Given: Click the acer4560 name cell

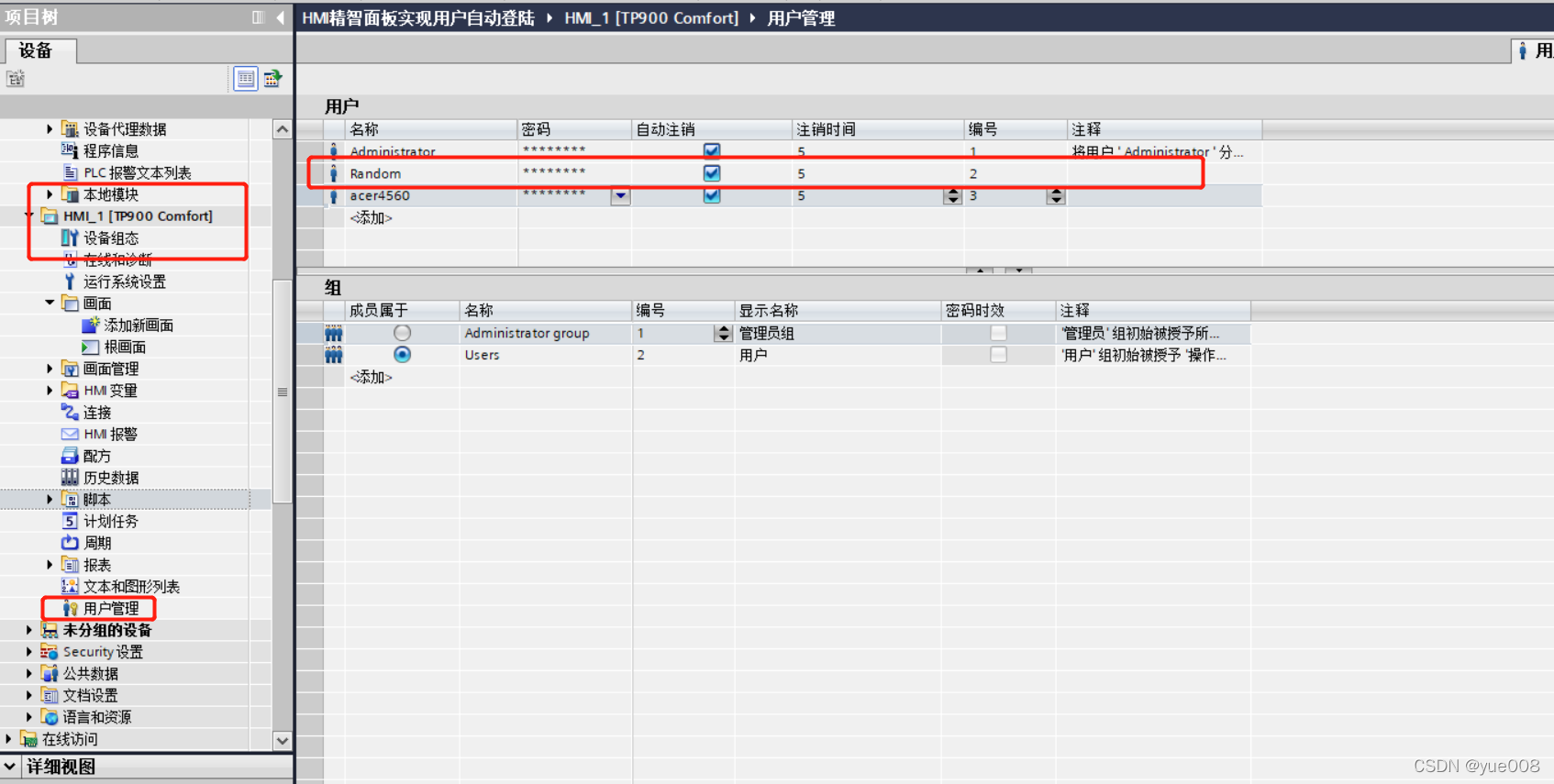Looking at the screenshot, I should [x=431, y=195].
